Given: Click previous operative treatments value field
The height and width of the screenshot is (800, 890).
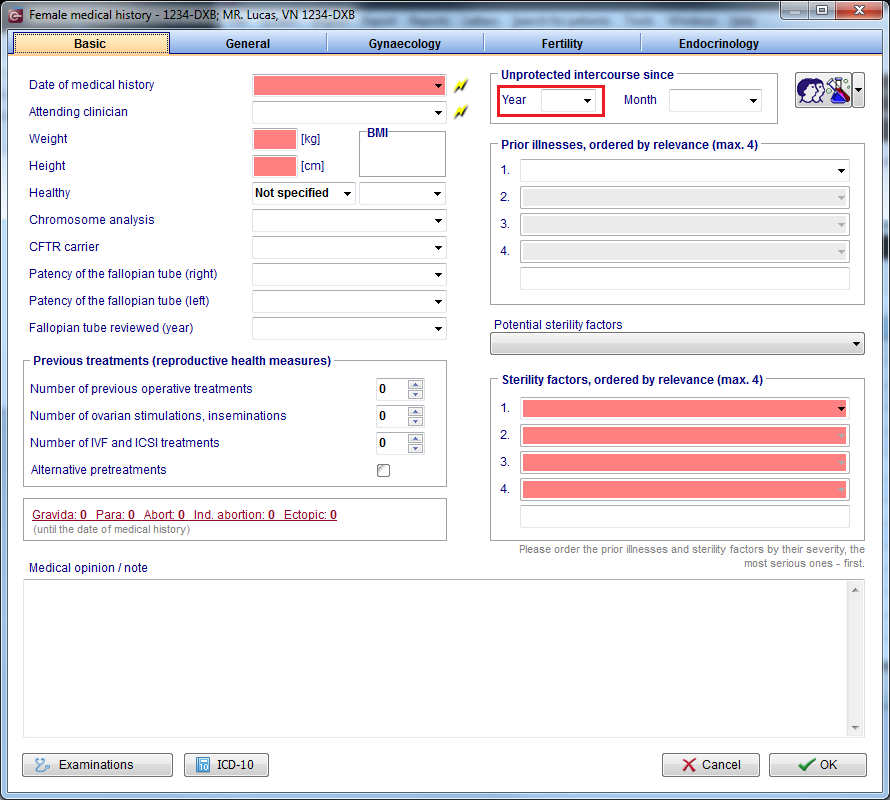Looking at the screenshot, I should pyautogui.click(x=392, y=389).
